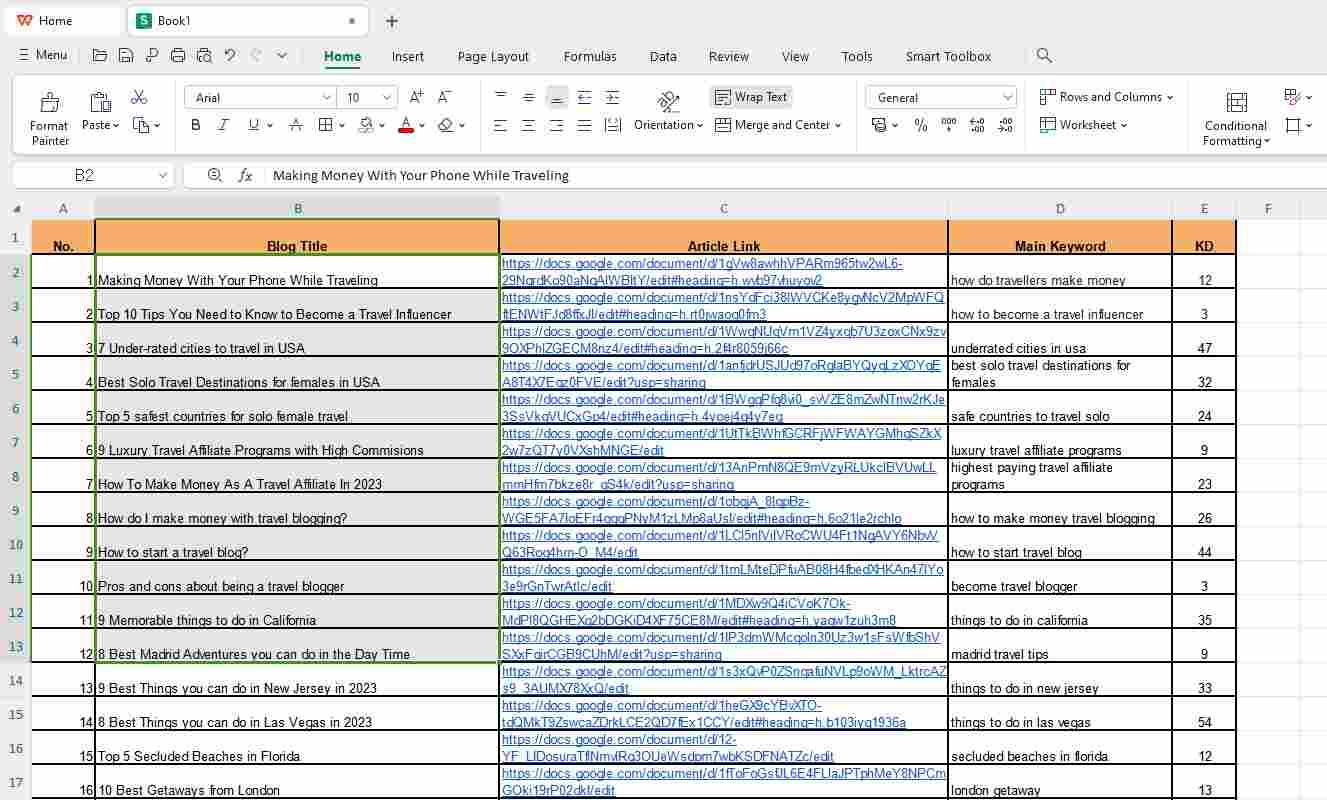Toggle Italic formatting
Screen dimensions: 1327x800
click(x=223, y=125)
